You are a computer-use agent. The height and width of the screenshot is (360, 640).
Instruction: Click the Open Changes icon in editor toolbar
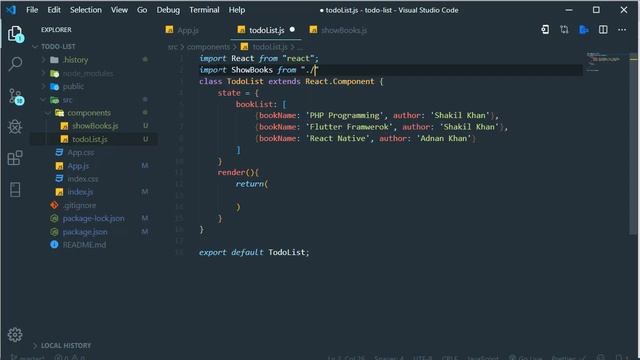click(x=545, y=29)
